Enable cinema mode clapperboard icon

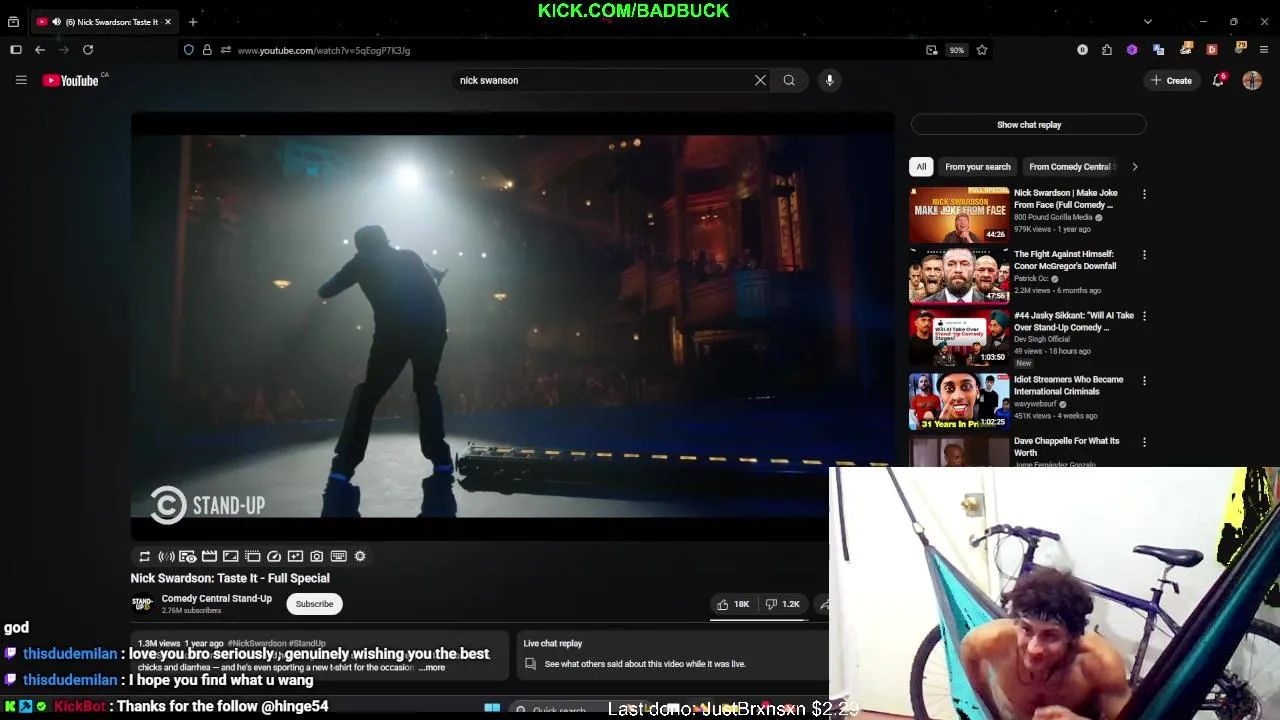tap(209, 556)
